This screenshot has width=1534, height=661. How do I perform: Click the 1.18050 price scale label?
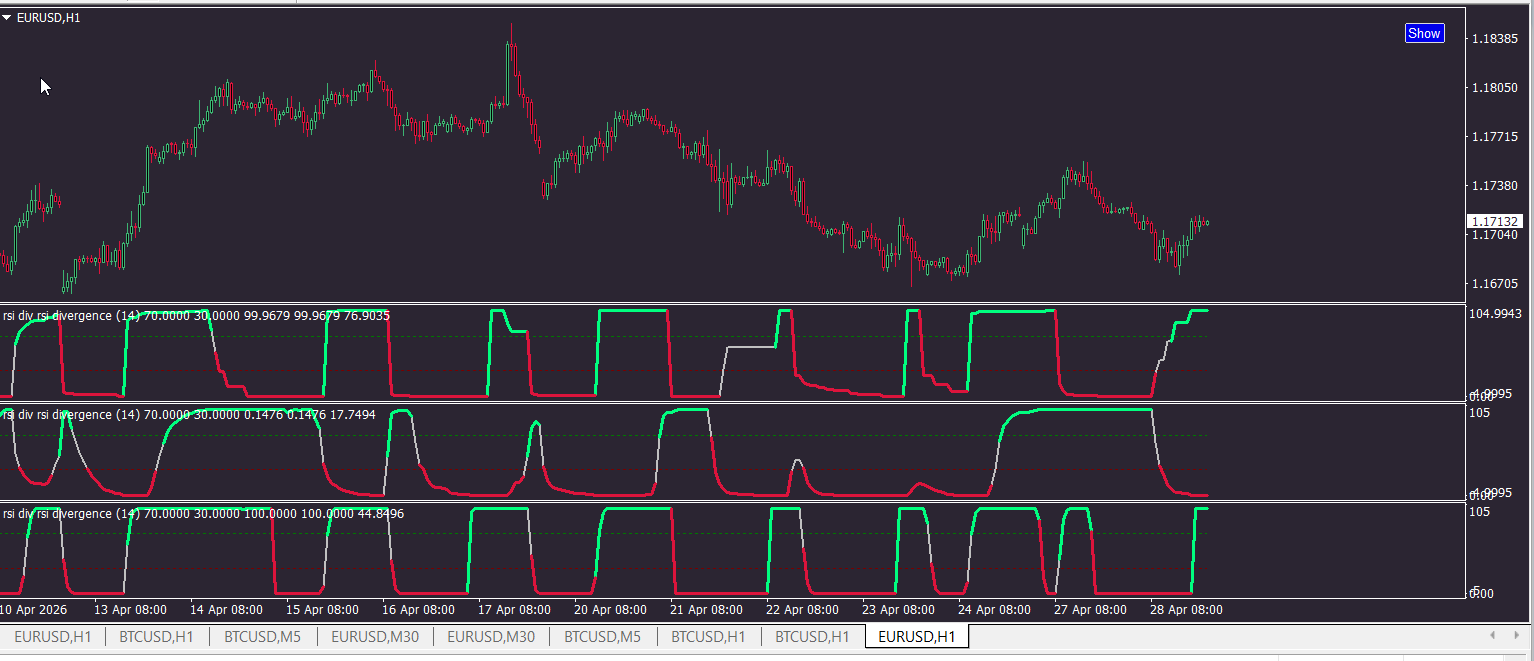pos(1494,88)
